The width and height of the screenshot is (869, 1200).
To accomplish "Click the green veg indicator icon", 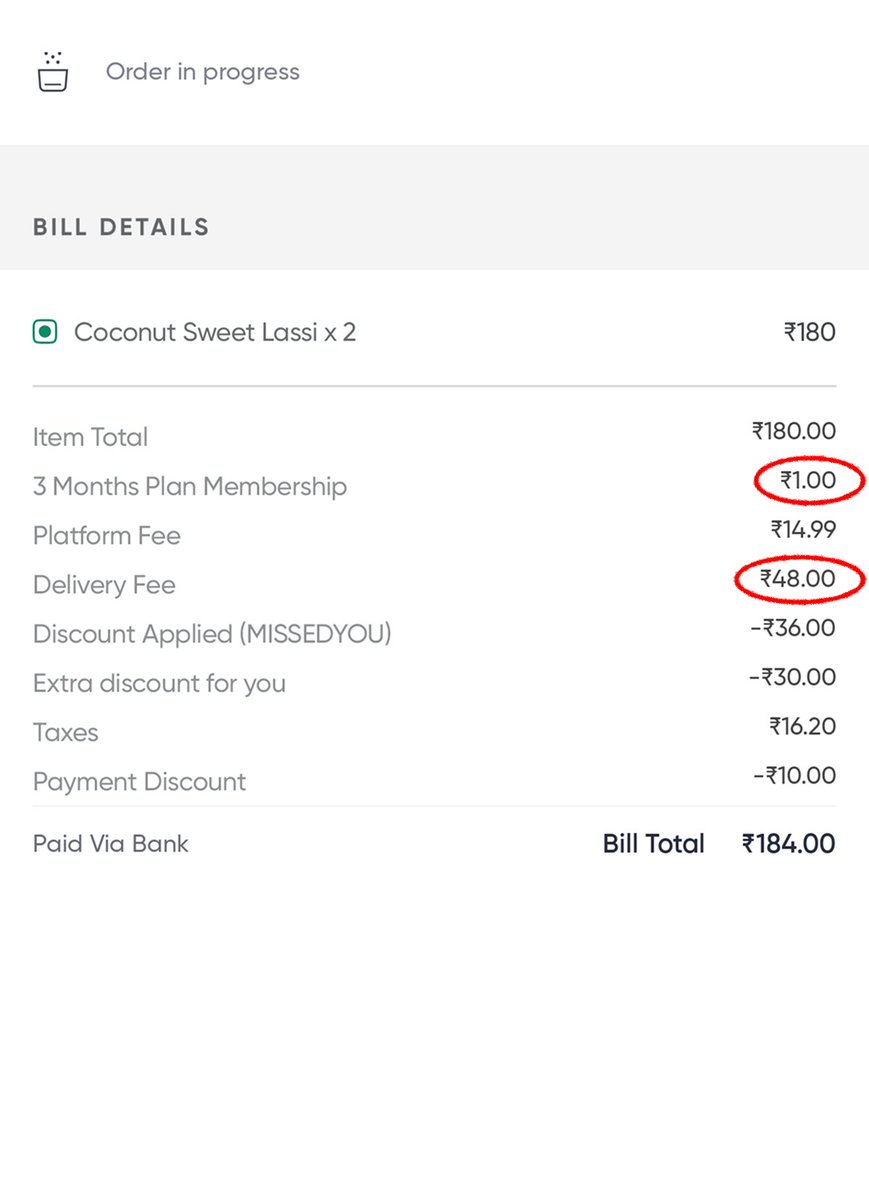I will [x=44, y=332].
